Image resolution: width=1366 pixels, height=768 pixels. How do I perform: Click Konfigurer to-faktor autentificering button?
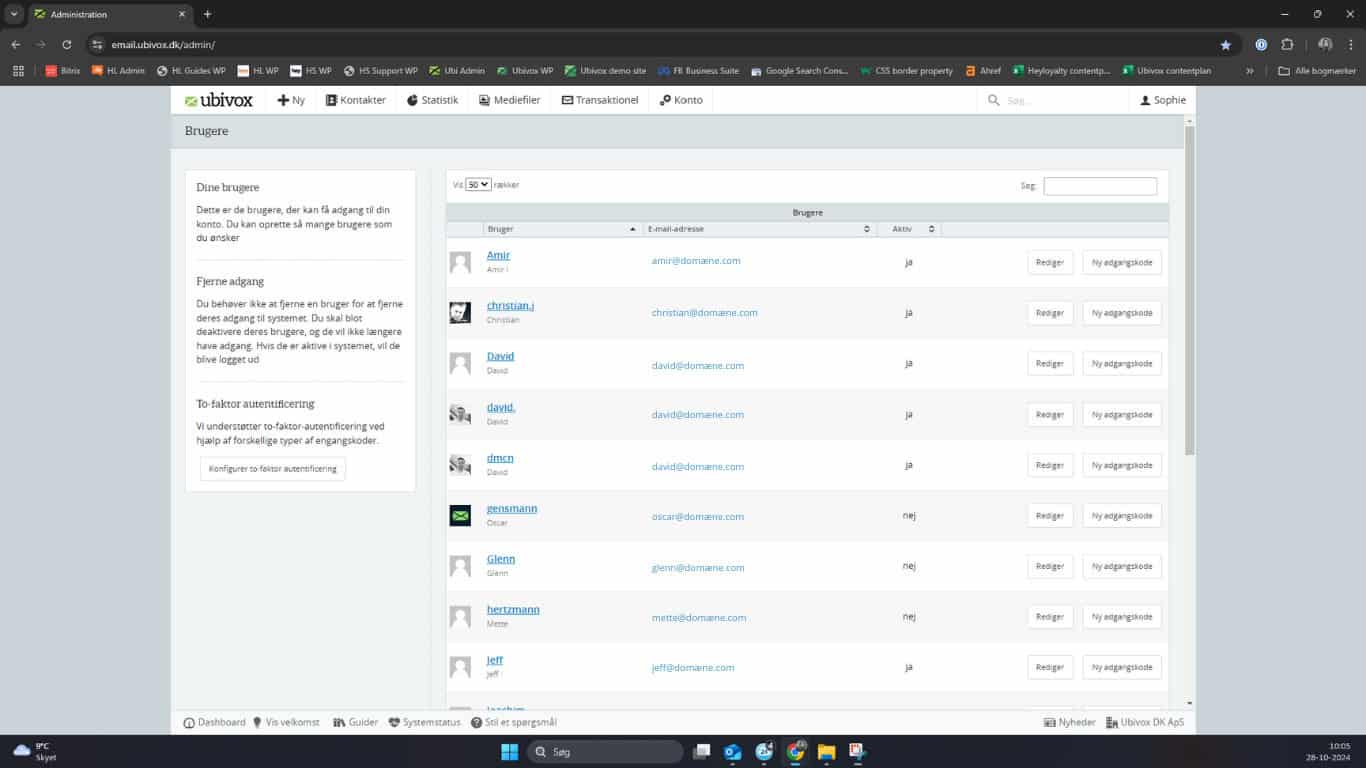[273, 468]
